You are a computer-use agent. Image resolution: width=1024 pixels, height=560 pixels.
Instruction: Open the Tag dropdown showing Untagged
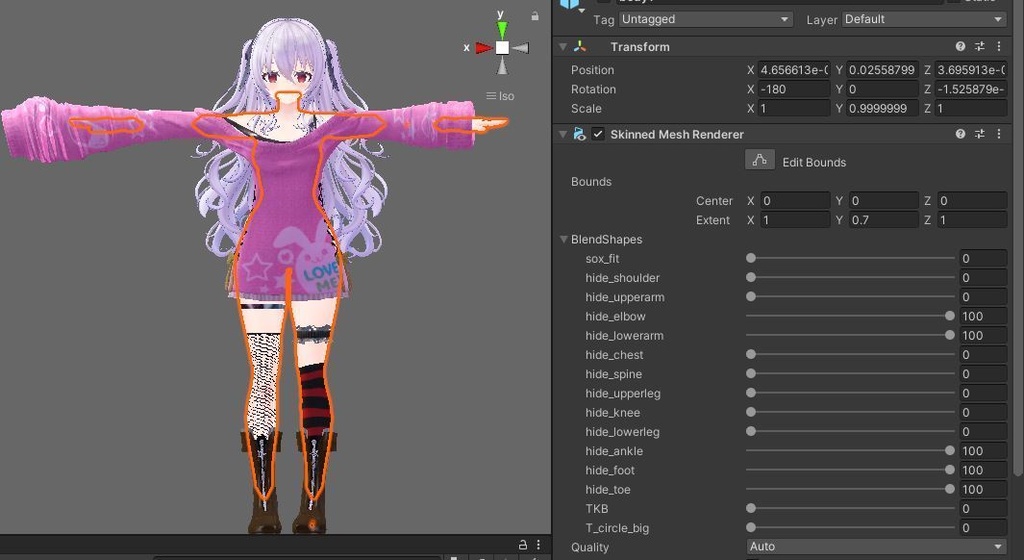pyautogui.click(x=705, y=19)
